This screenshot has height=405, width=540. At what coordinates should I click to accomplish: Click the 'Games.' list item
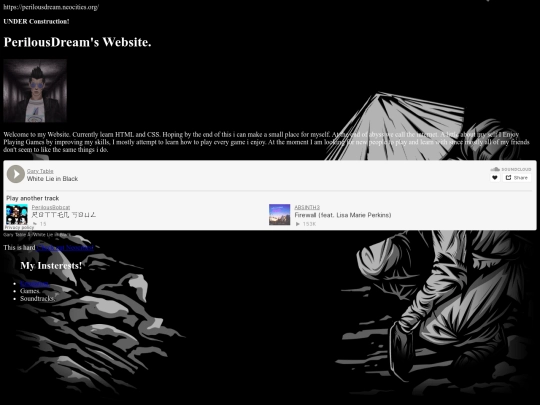[x=30, y=291]
